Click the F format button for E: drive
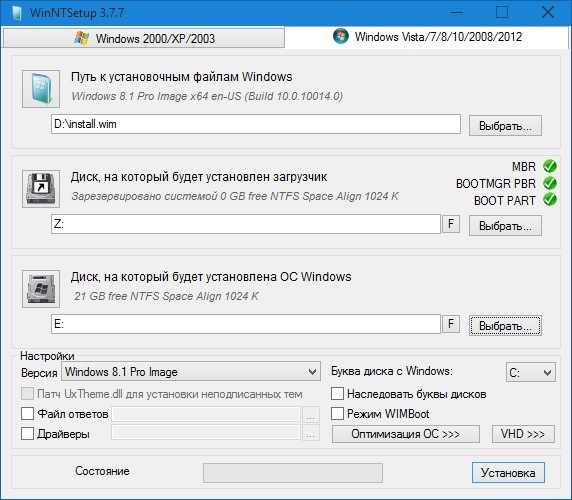 451,324
